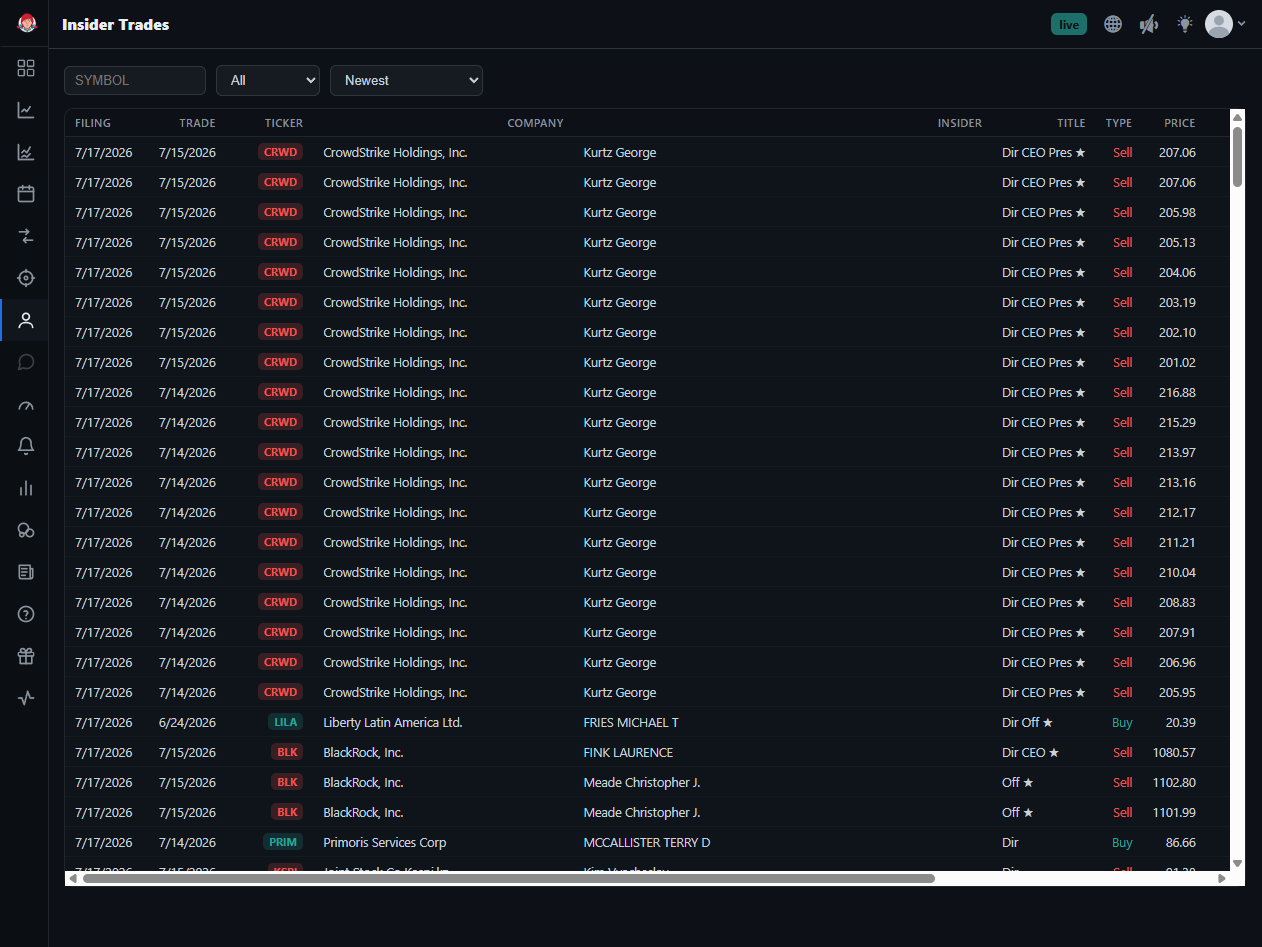This screenshot has height=947, width=1262.
Task: Click trade date 6/24/2026
Action: coord(187,722)
